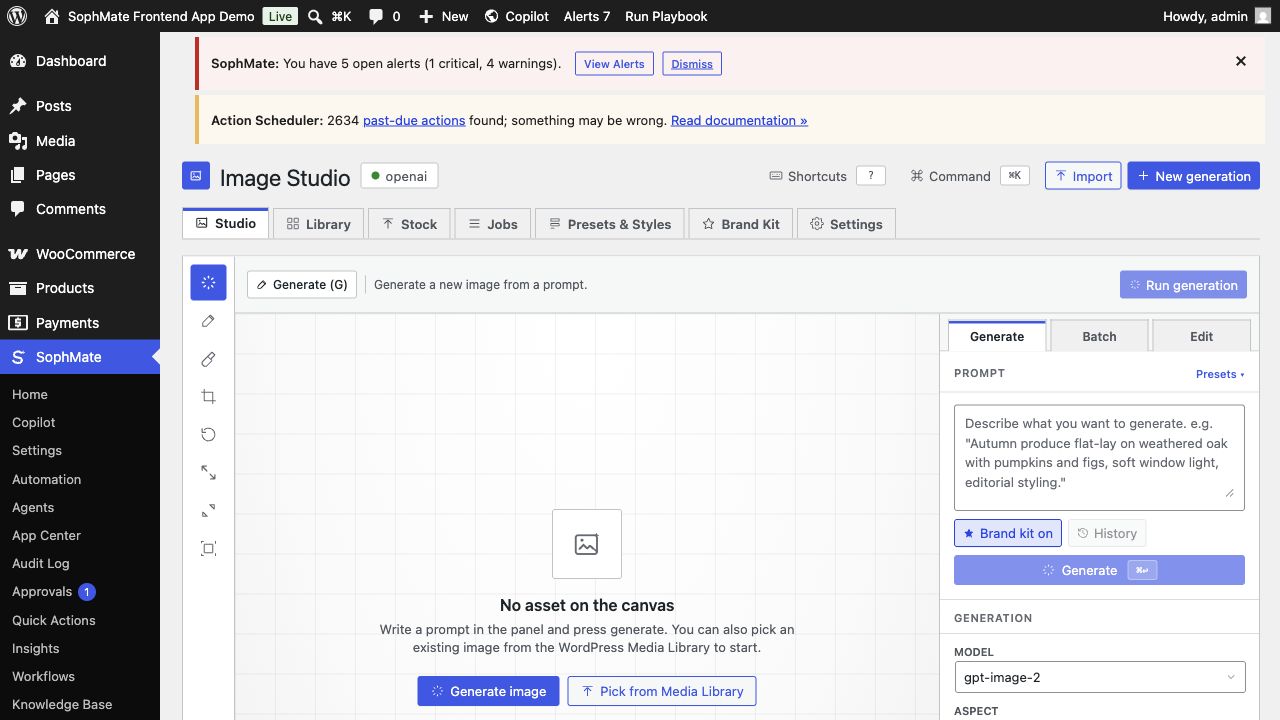Close the SophMate alerts notice
1280x720 pixels.
[1241, 61]
